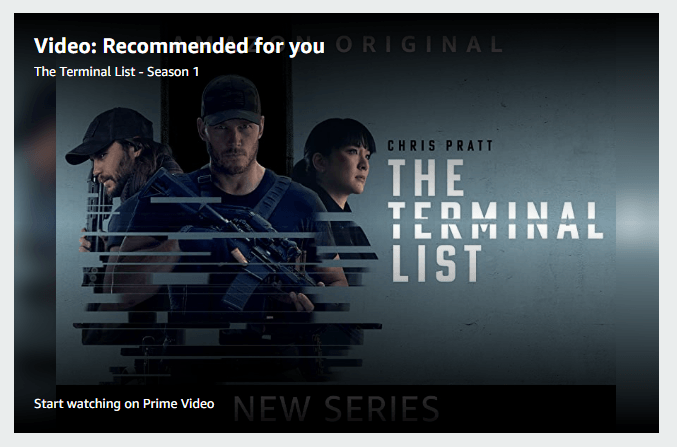Click the NEW SERIES banner text
Screen dimensions: 677x447
pos(336,408)
